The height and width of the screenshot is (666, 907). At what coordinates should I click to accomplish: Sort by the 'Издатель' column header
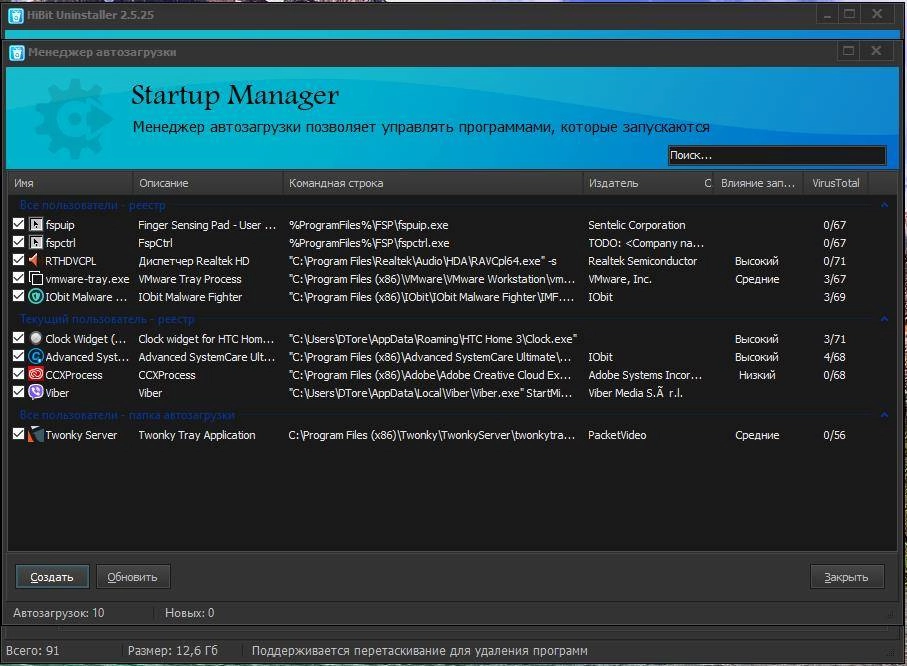642,183
